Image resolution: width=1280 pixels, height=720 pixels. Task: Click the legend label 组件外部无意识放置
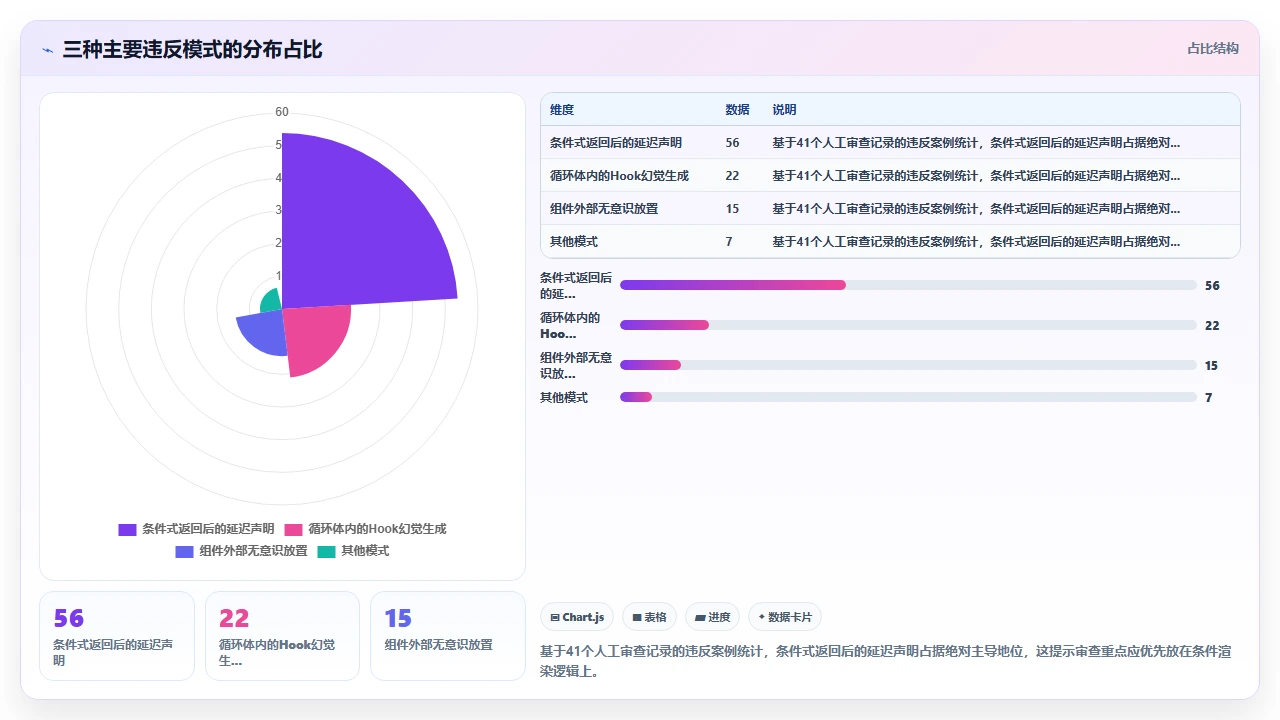(253, 551)
